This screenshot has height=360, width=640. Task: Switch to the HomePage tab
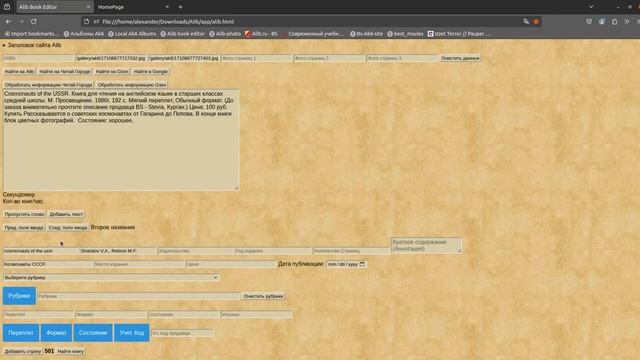(133, 7)
